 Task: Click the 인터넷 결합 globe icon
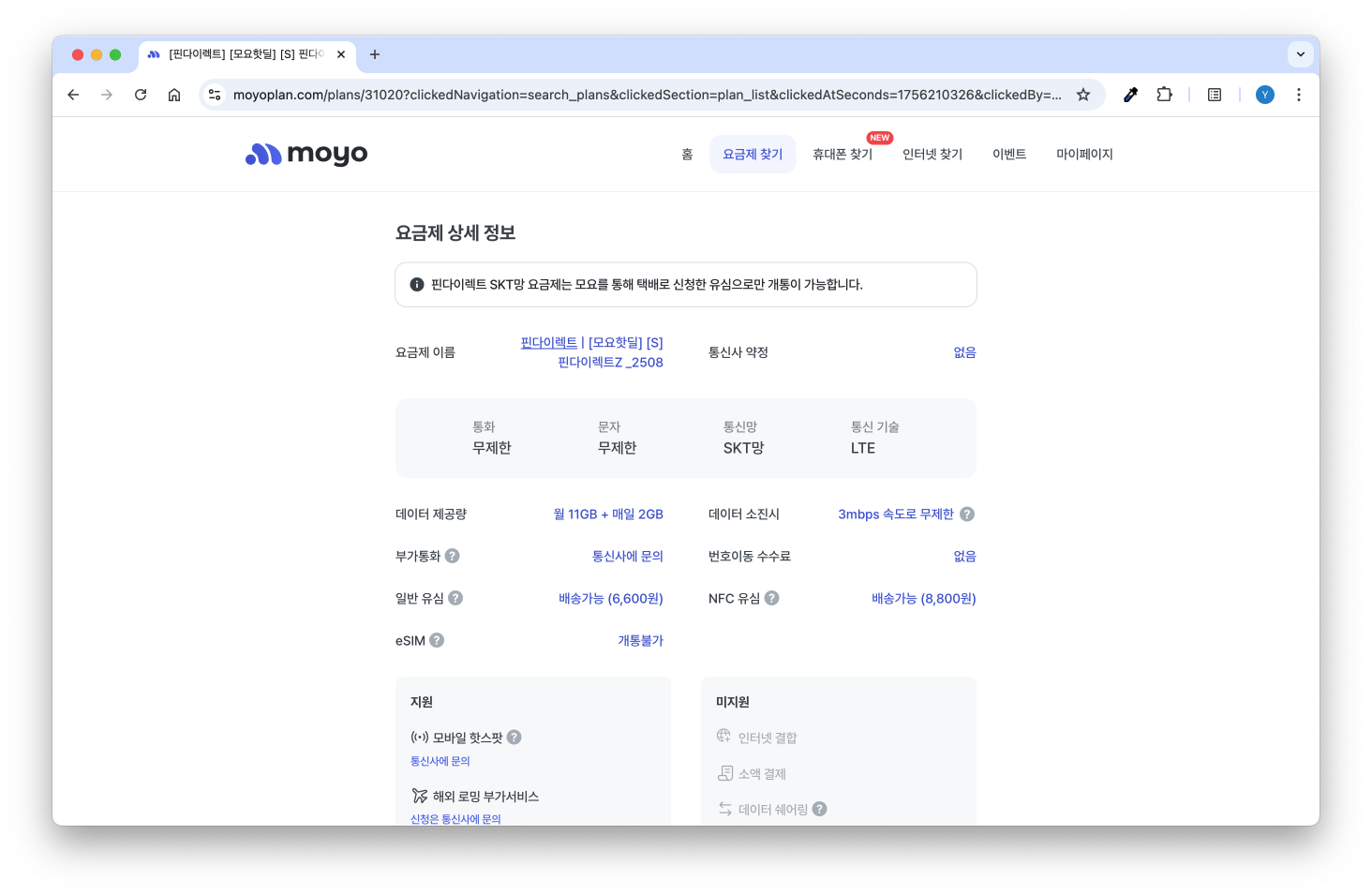point(724,737)
